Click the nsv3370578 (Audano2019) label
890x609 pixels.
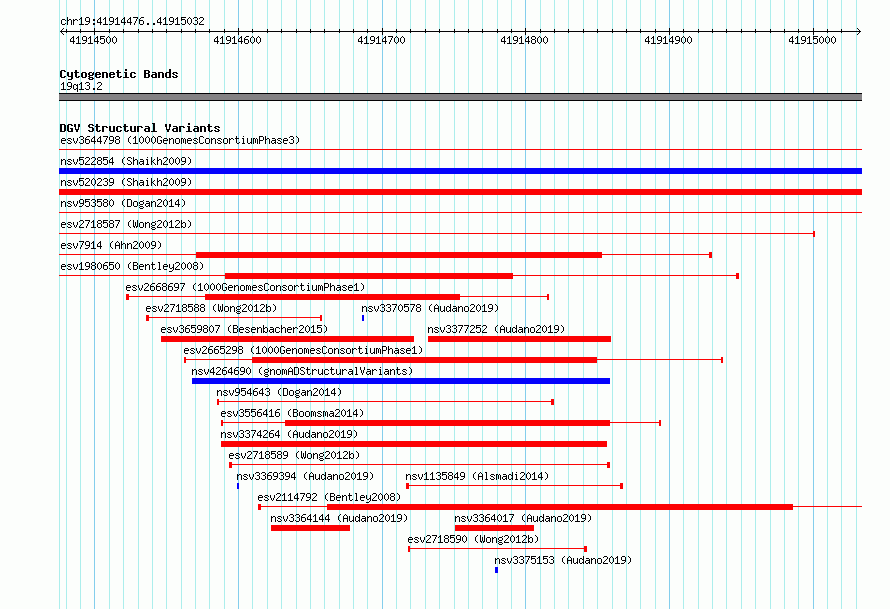pos(430,308)
